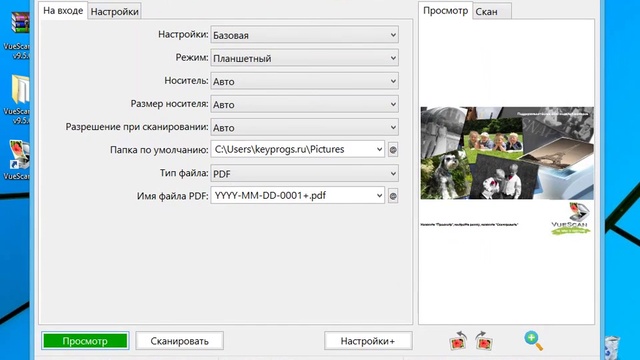Click the VueScan logo in preview

pos(571,219)
